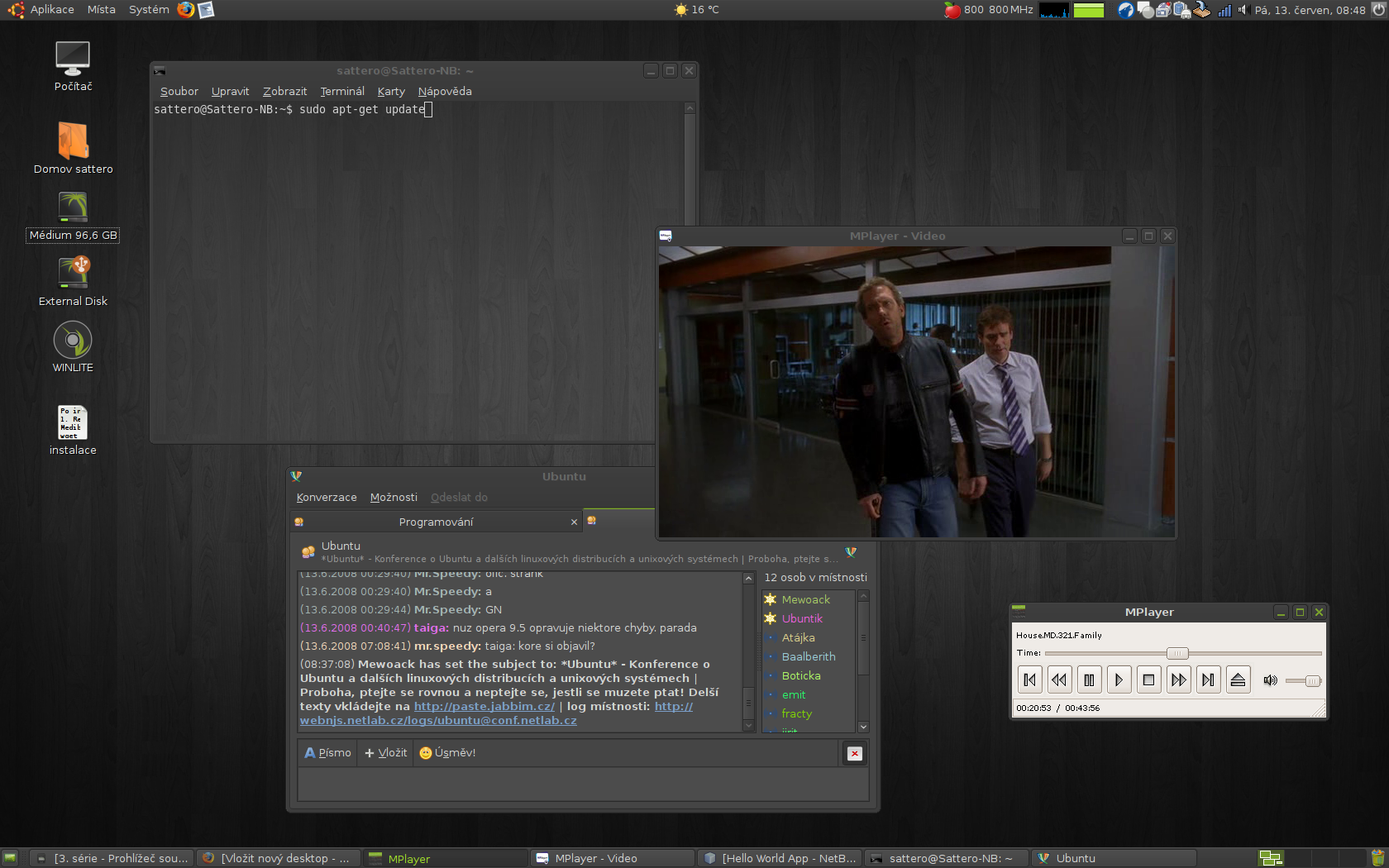
Task: Click the power button in top panel
Action: [x=1378, y=10]
